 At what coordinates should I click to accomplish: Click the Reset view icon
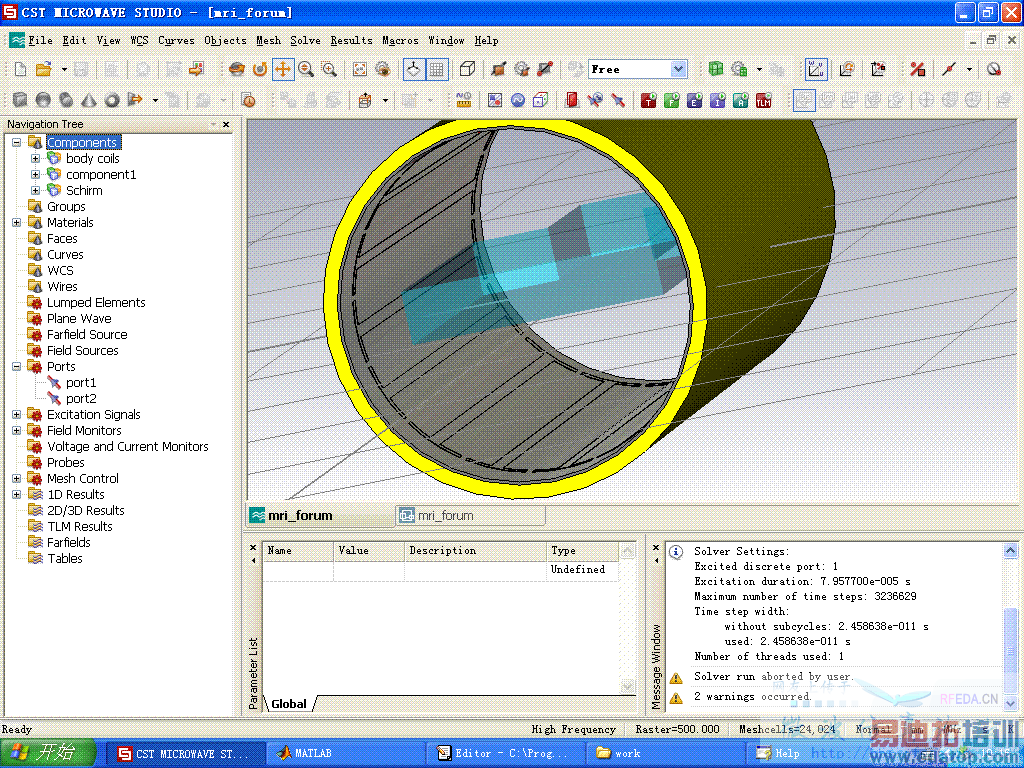pyautogui.click(x=360, y=69)
